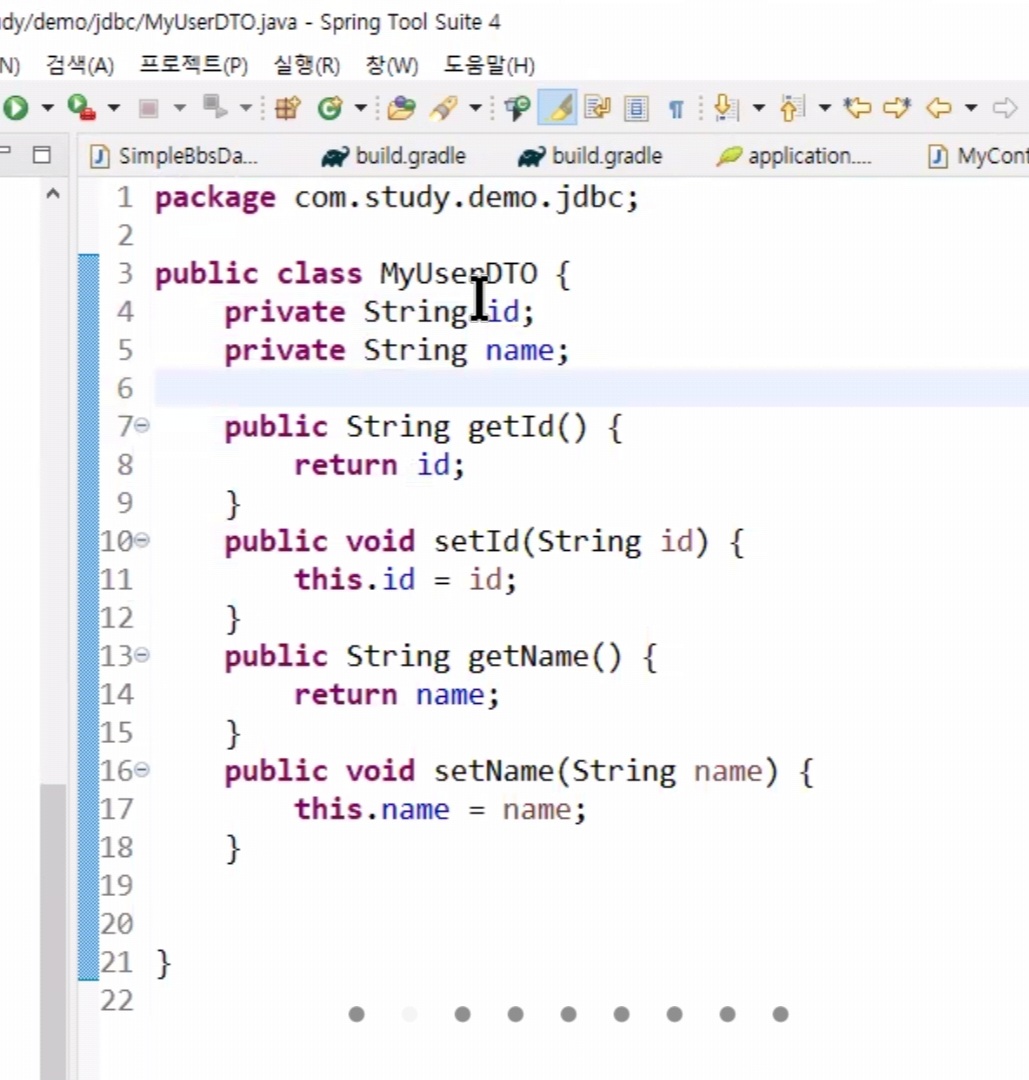The height and width of the screenshot is (1080, 1029).
Task: Click the gray Stop square icon
Action: (x=148, y=108)
